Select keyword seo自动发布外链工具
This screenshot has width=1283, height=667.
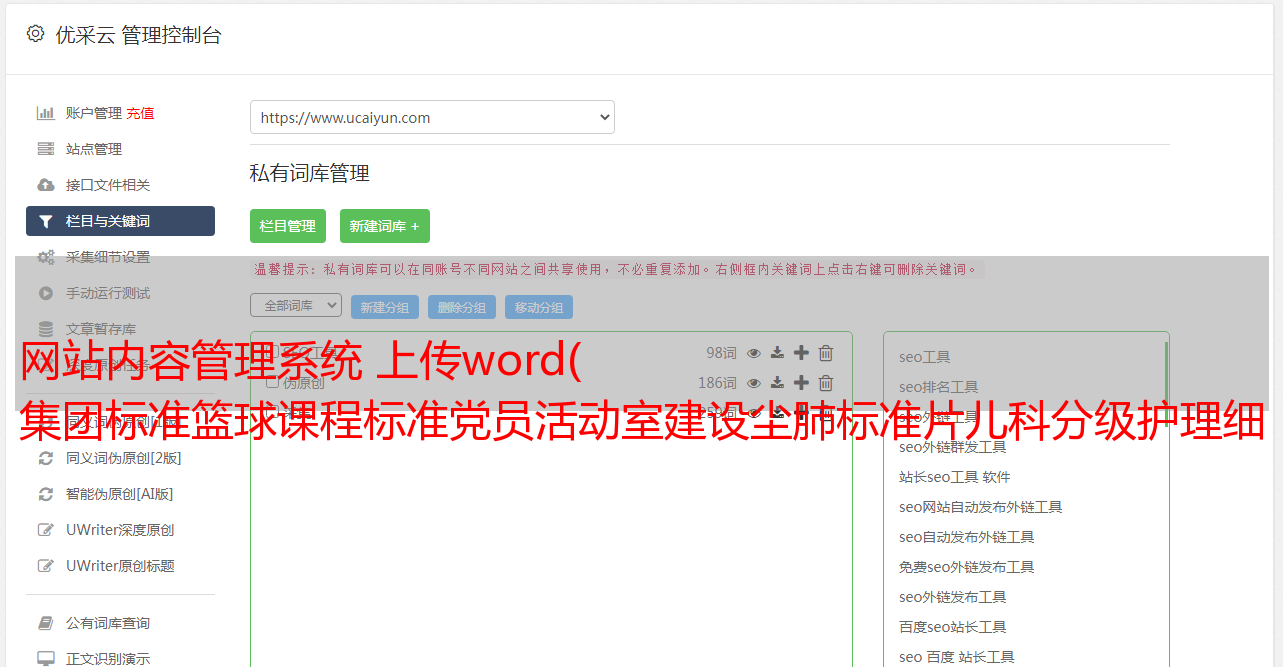[967, 537]
